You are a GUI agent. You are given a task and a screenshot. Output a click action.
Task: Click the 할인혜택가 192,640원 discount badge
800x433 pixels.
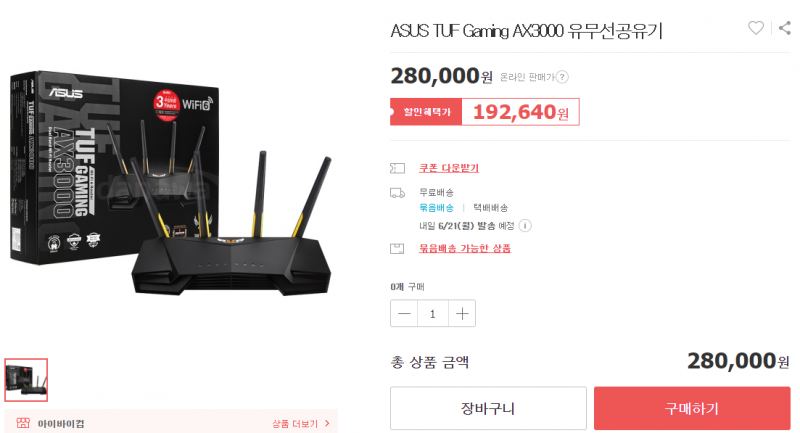click(485, 112)
